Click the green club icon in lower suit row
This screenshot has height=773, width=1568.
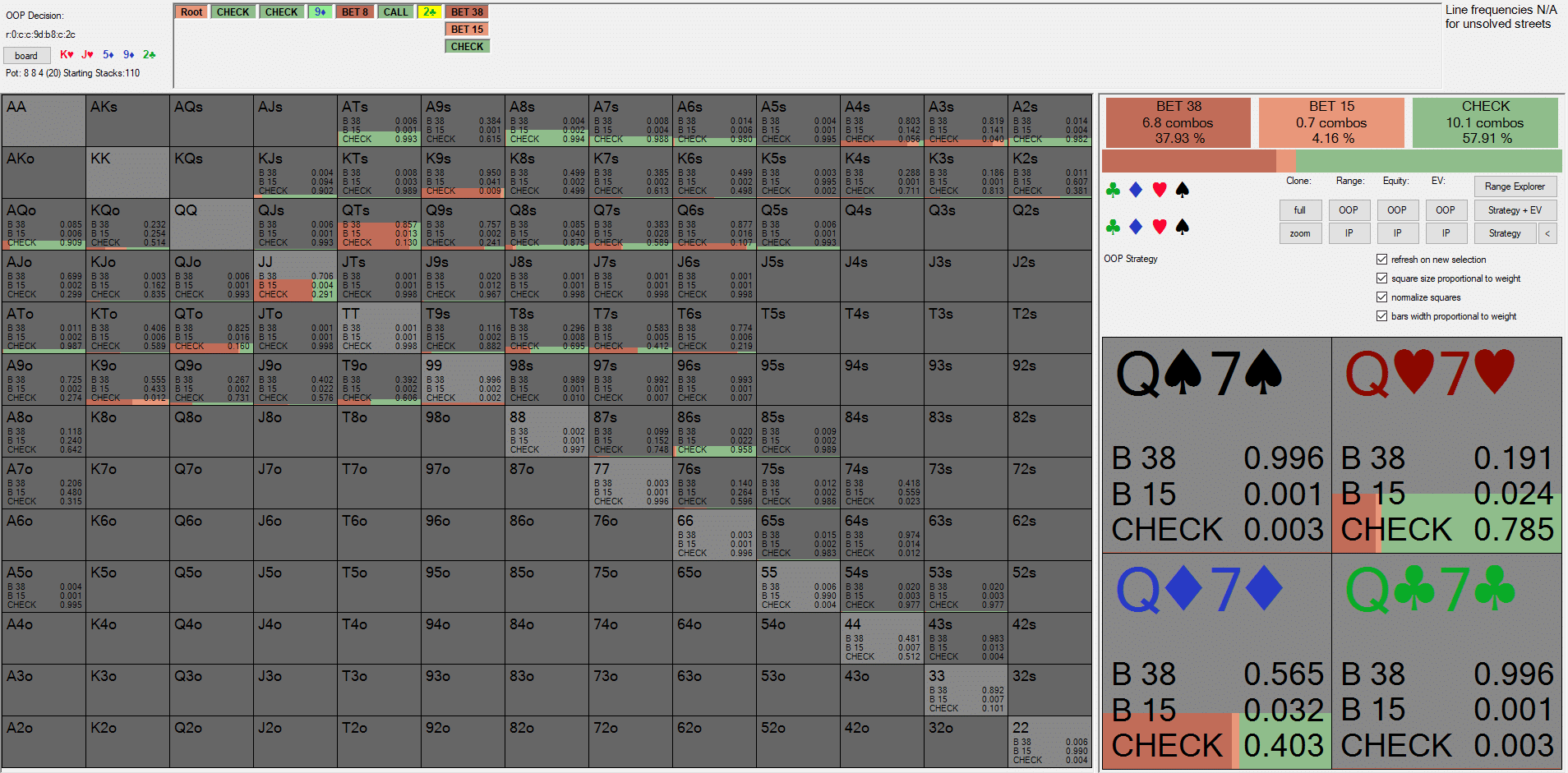pyautogui.click(x=1113, y=227)
